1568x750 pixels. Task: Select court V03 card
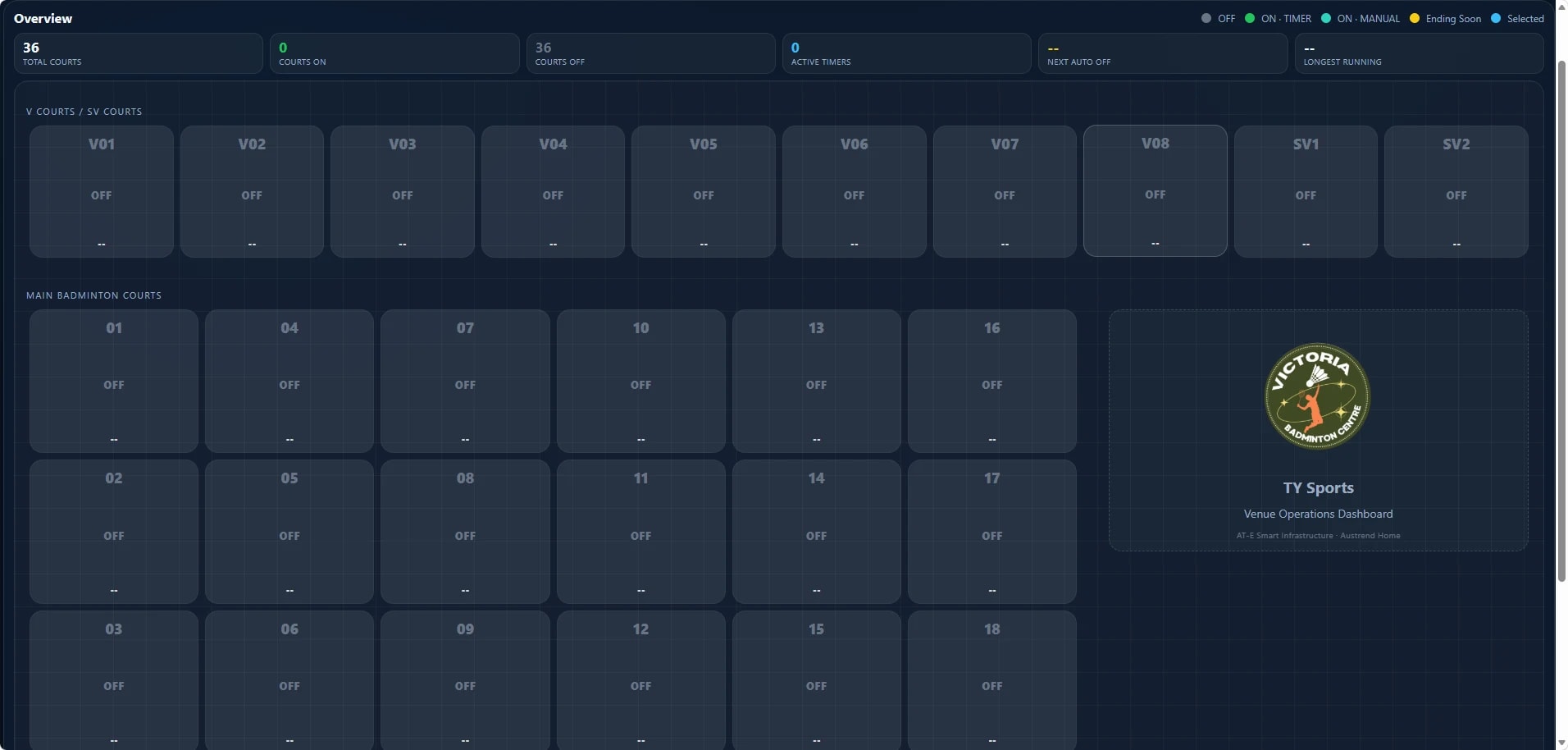(x=402, y=191)
